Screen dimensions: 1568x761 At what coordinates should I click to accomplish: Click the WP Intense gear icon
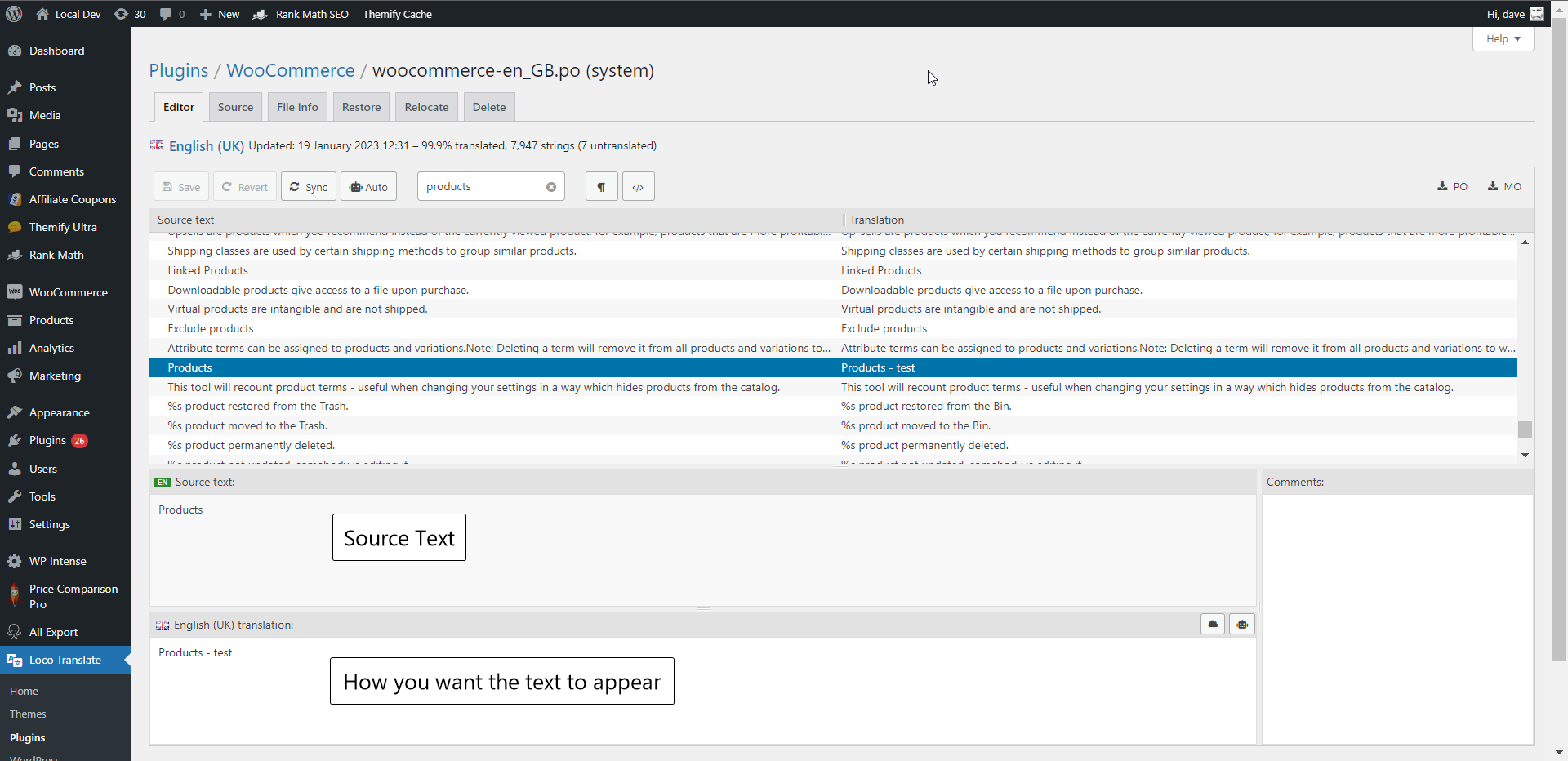(15, 561)
